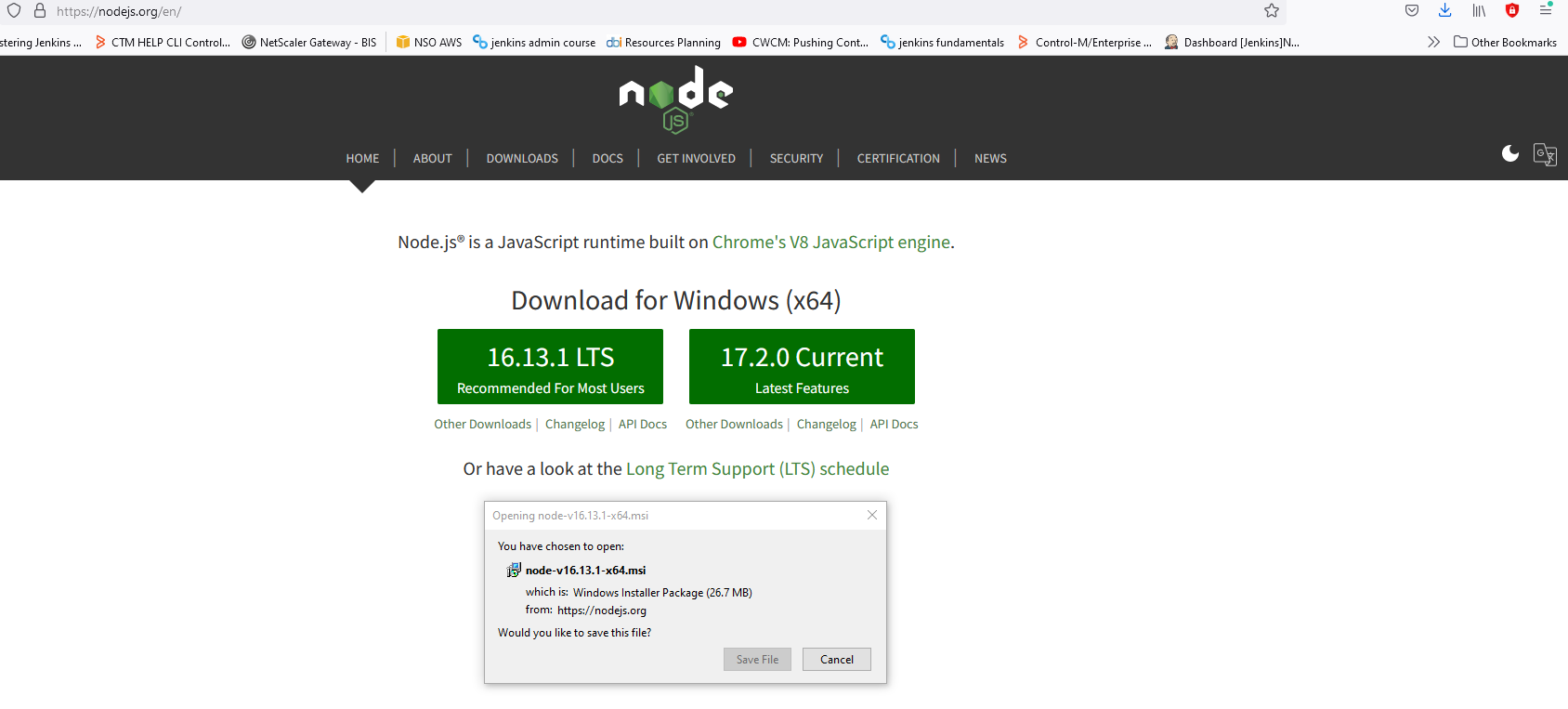
Task: Show more bookmarks with double chevron
Action: pos(1433,42)
